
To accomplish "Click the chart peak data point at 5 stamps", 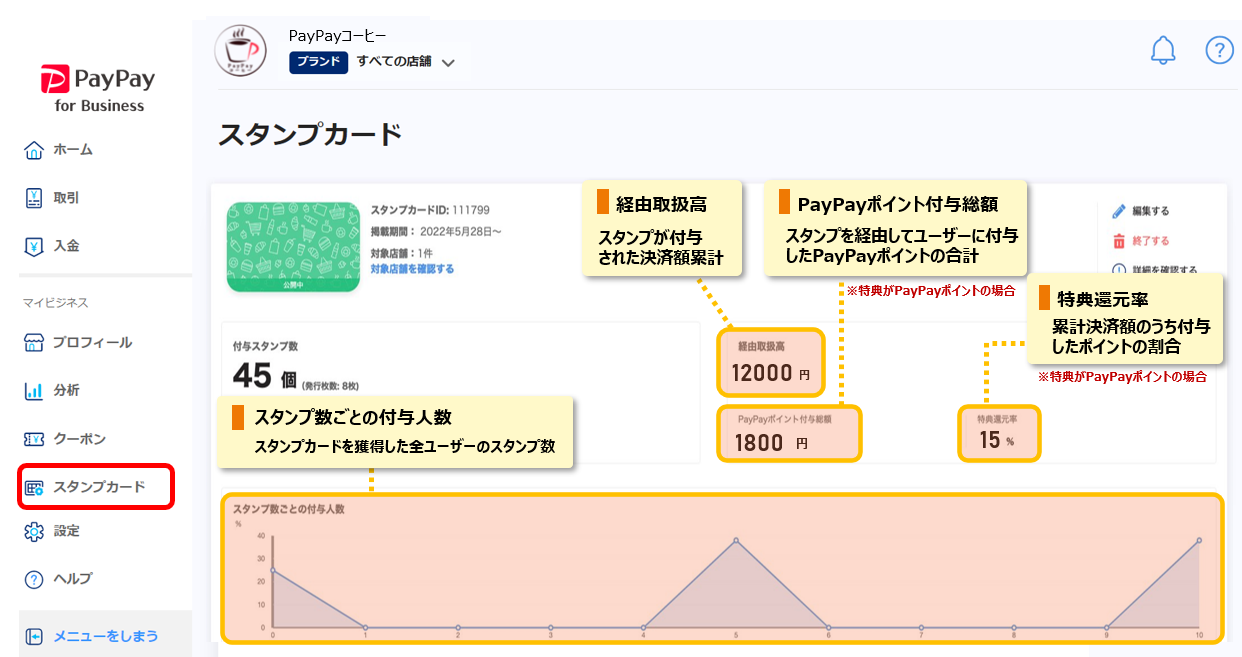I will click(736, 541).
